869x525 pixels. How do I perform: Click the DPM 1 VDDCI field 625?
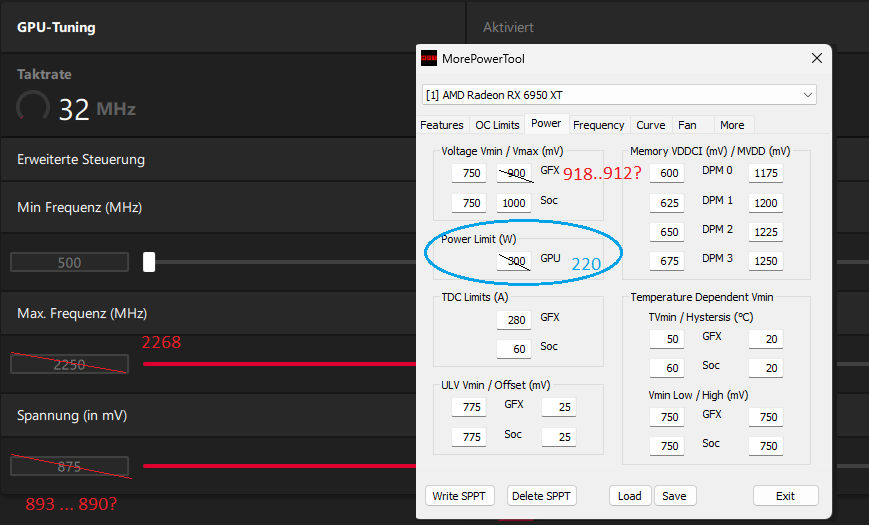(x=667, y=203)
